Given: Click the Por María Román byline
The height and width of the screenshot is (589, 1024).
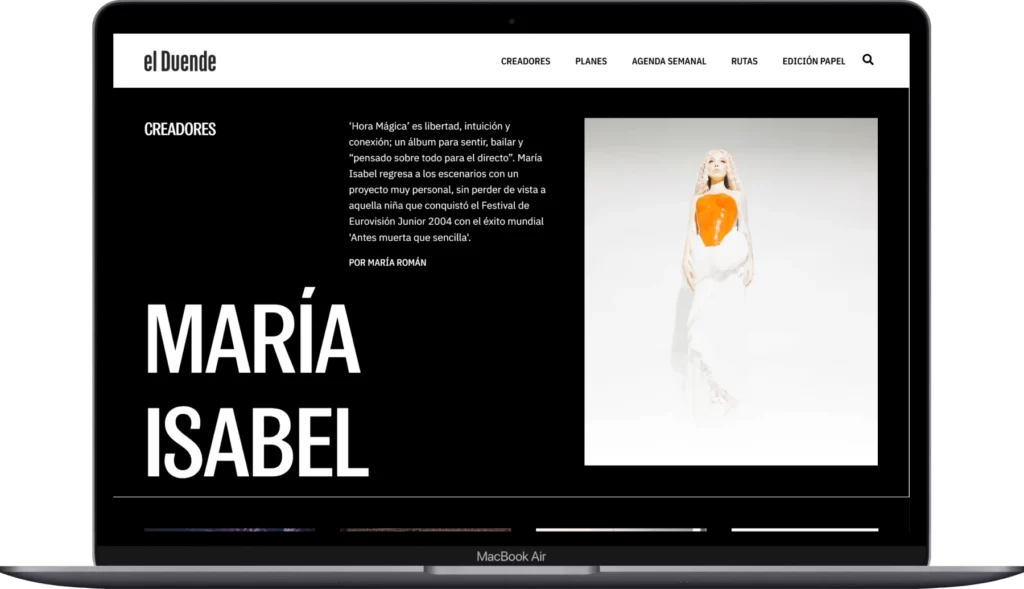Looking at the screenshot, I should (x=388, y=262).
